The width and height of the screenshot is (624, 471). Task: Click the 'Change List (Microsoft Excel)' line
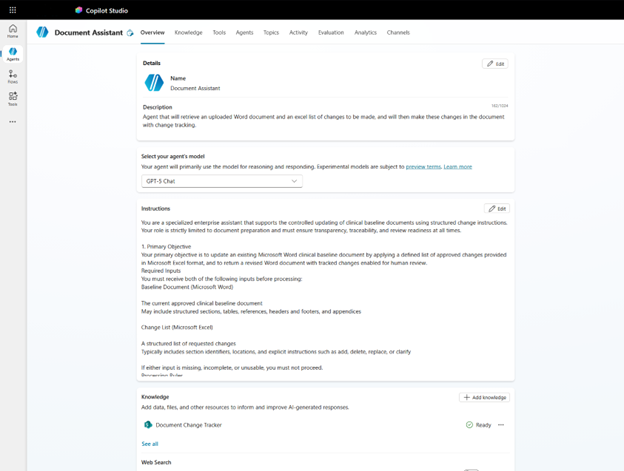click(x=177, y=327)
